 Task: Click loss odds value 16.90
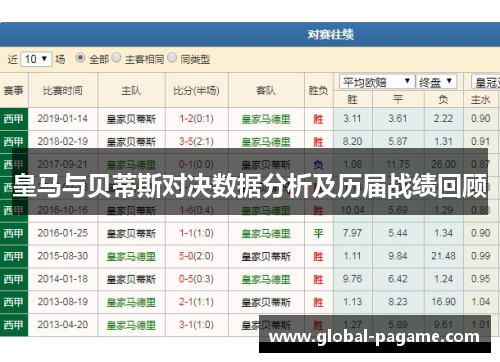click(443, 302)
